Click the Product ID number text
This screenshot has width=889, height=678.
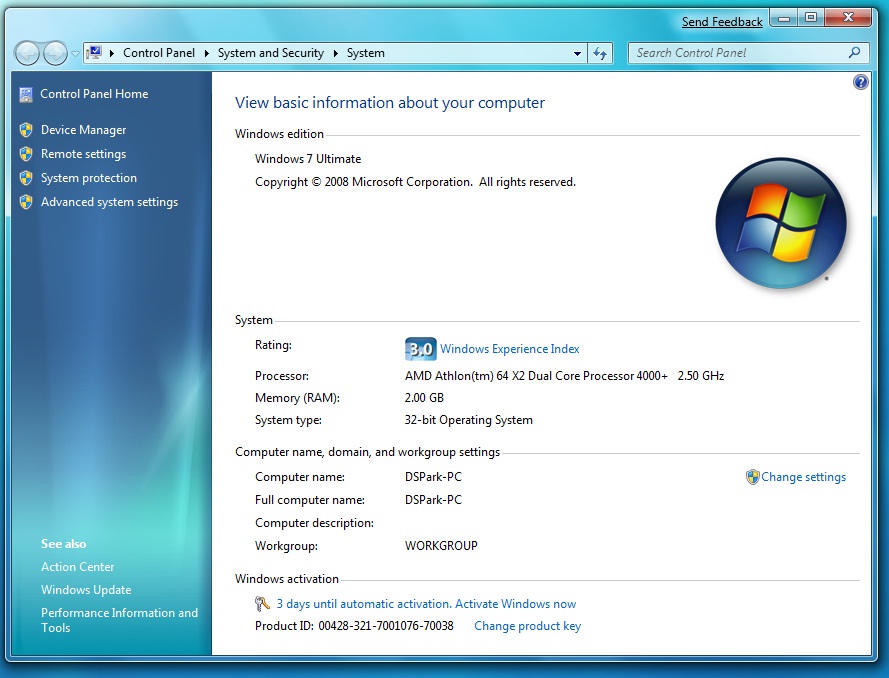click(386, 626)
